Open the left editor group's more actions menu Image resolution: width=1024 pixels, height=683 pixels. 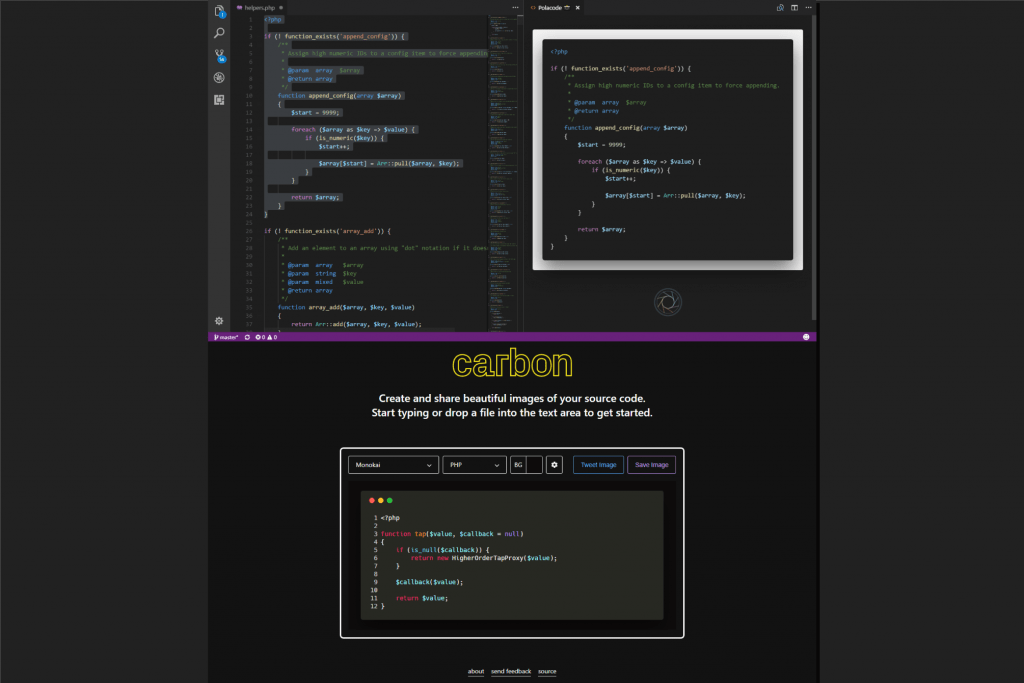(x=515, y=8)
